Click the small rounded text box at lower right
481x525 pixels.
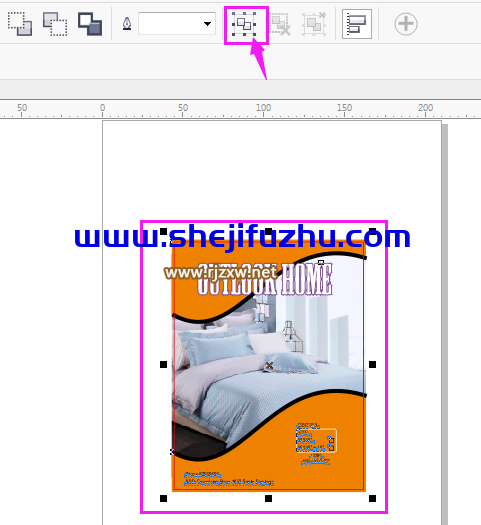[x=317, y=440]
